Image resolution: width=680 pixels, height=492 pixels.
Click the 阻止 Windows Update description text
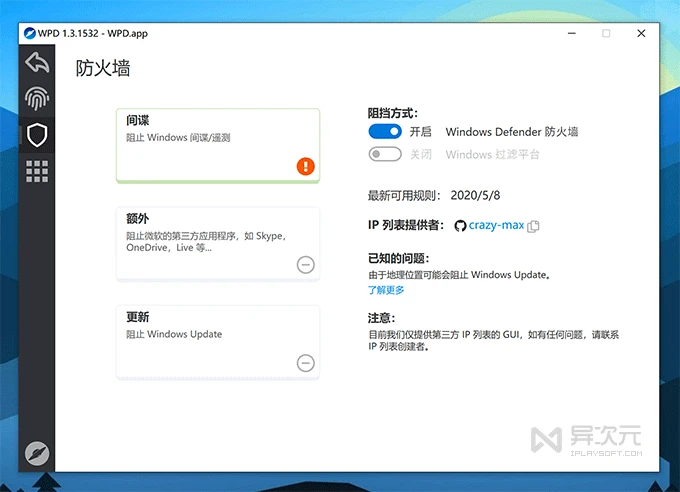[x=174, y=334]
